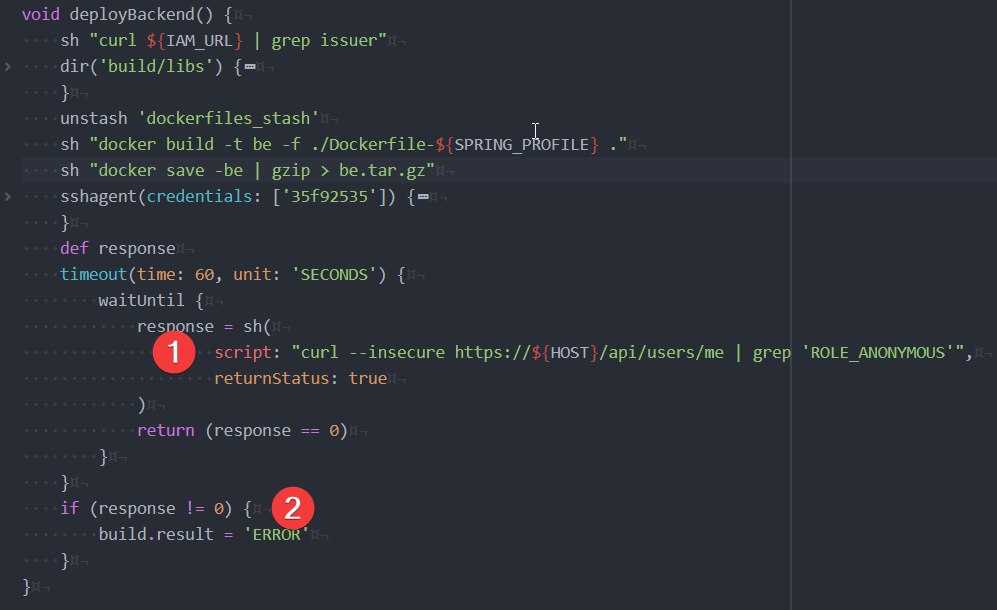The width and height of the screenshot is (997, 610).
Task: Click the '35f92535' credential ID string
Action: [329, 197]
